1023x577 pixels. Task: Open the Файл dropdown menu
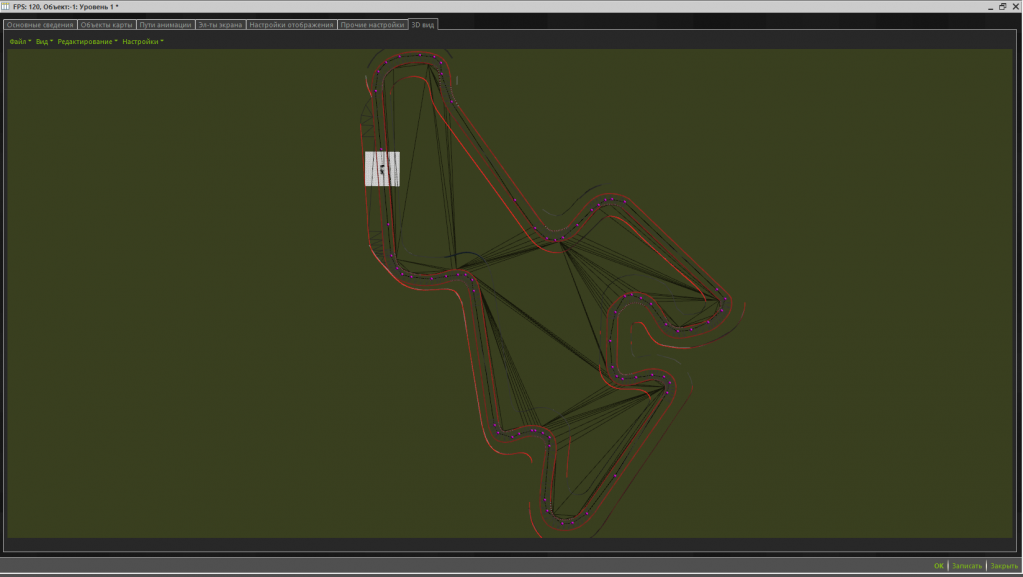coord(20,42)
